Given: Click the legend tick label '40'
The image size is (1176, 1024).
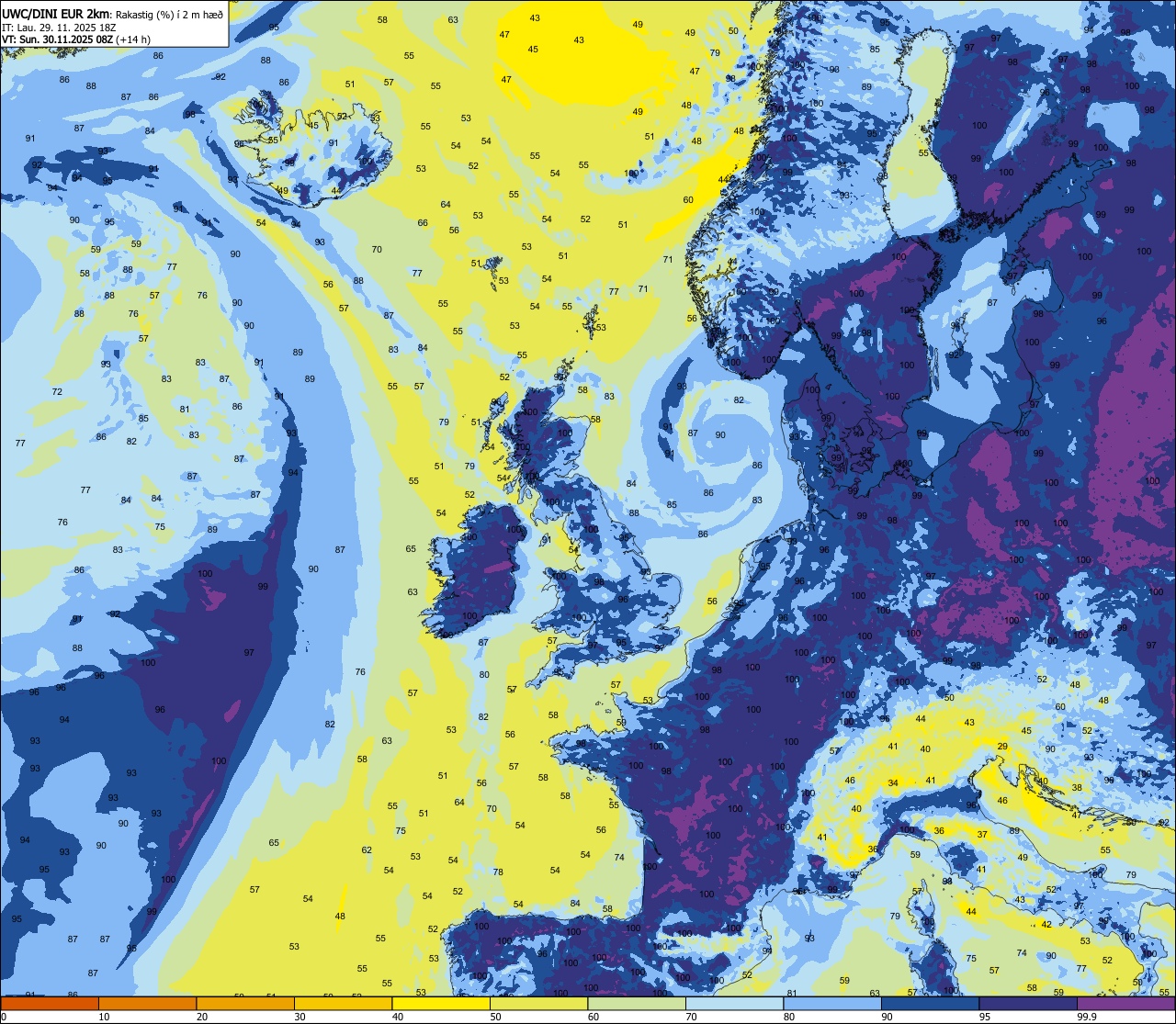Looking at the screenshot, I should (x=398, y=1017).
